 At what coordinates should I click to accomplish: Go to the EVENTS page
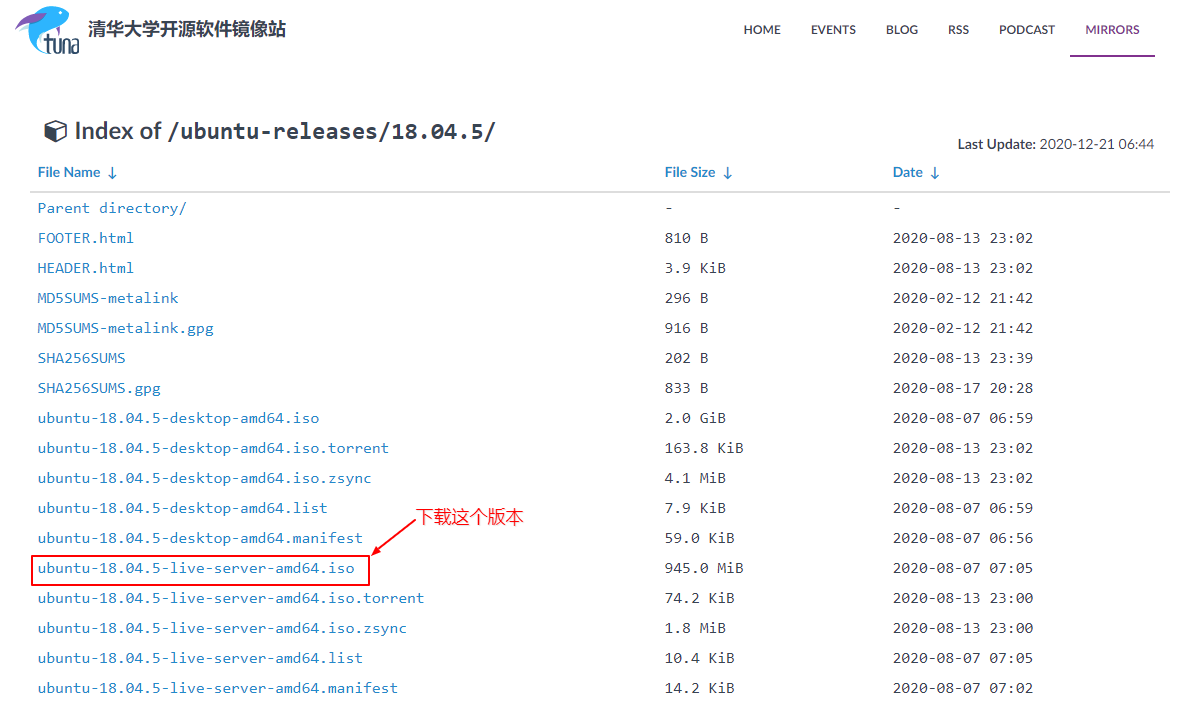[833, 29]
